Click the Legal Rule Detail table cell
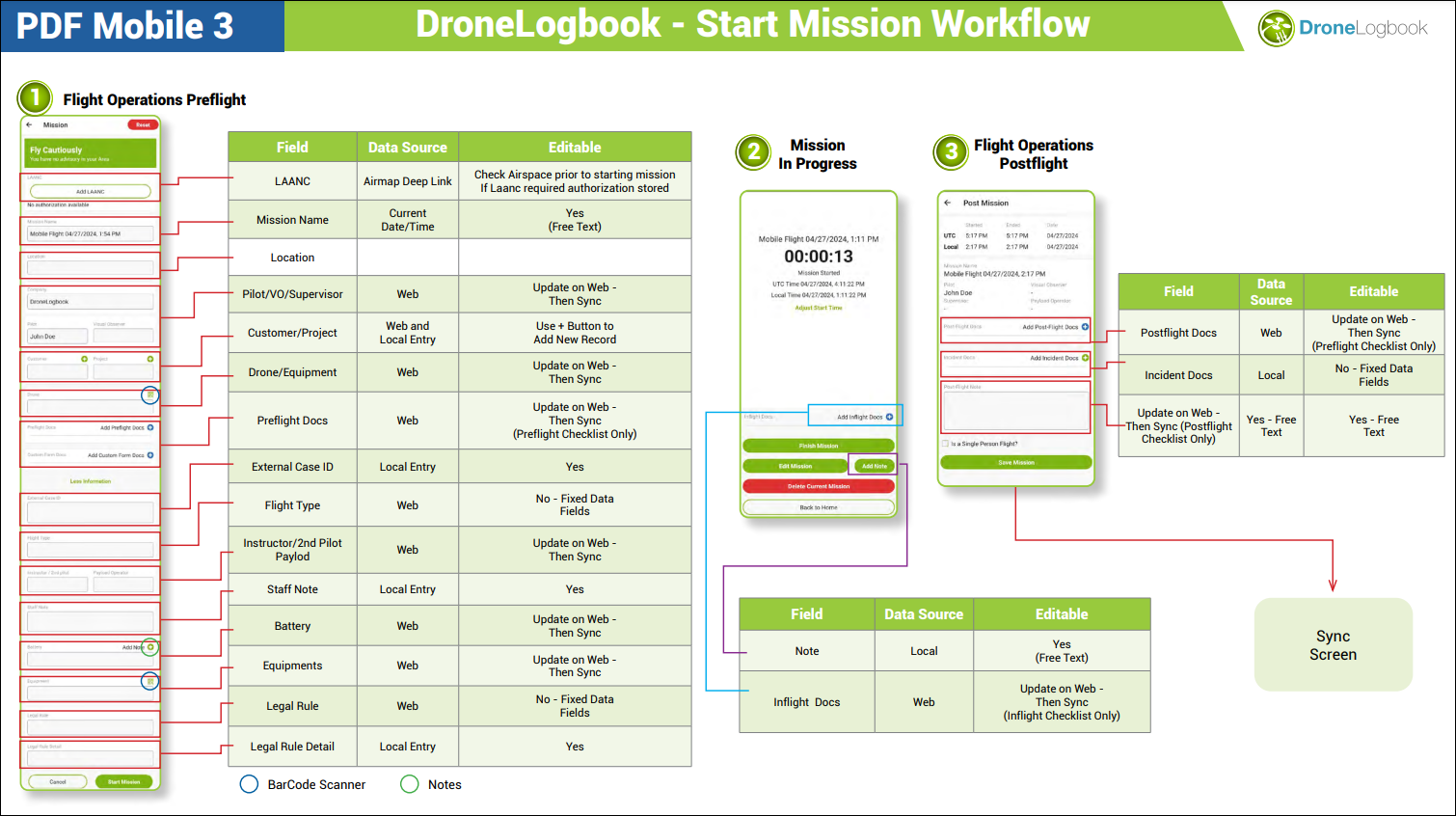Image resolution: width=1456 pixels, height=816 pixels. 292,747
